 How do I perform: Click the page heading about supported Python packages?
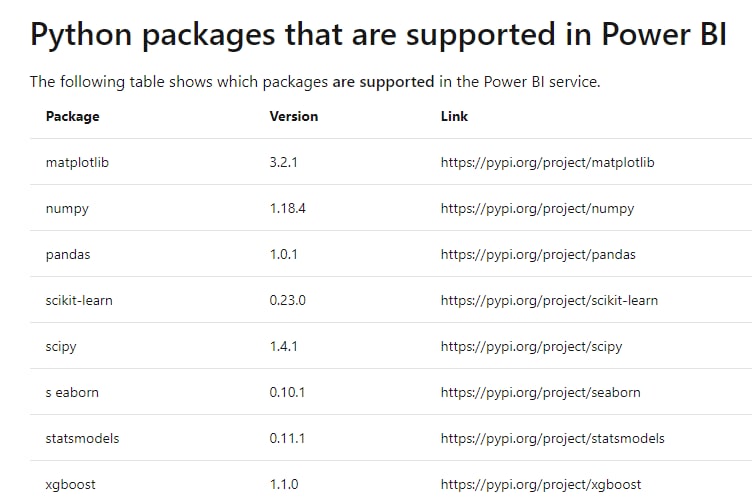(378, 35)
